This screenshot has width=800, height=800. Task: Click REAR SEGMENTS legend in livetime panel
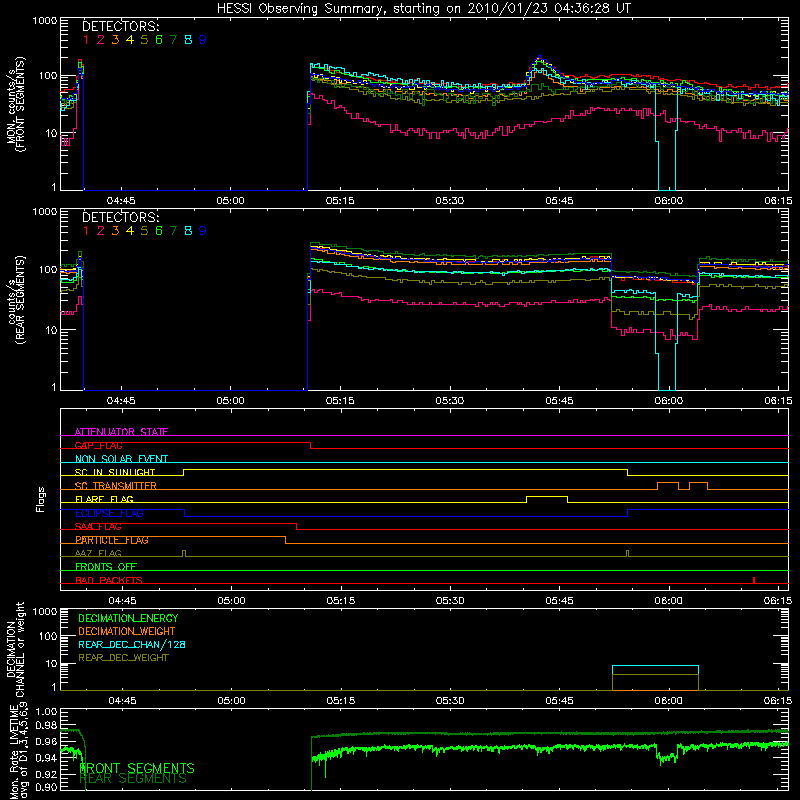tap(134, 779)
